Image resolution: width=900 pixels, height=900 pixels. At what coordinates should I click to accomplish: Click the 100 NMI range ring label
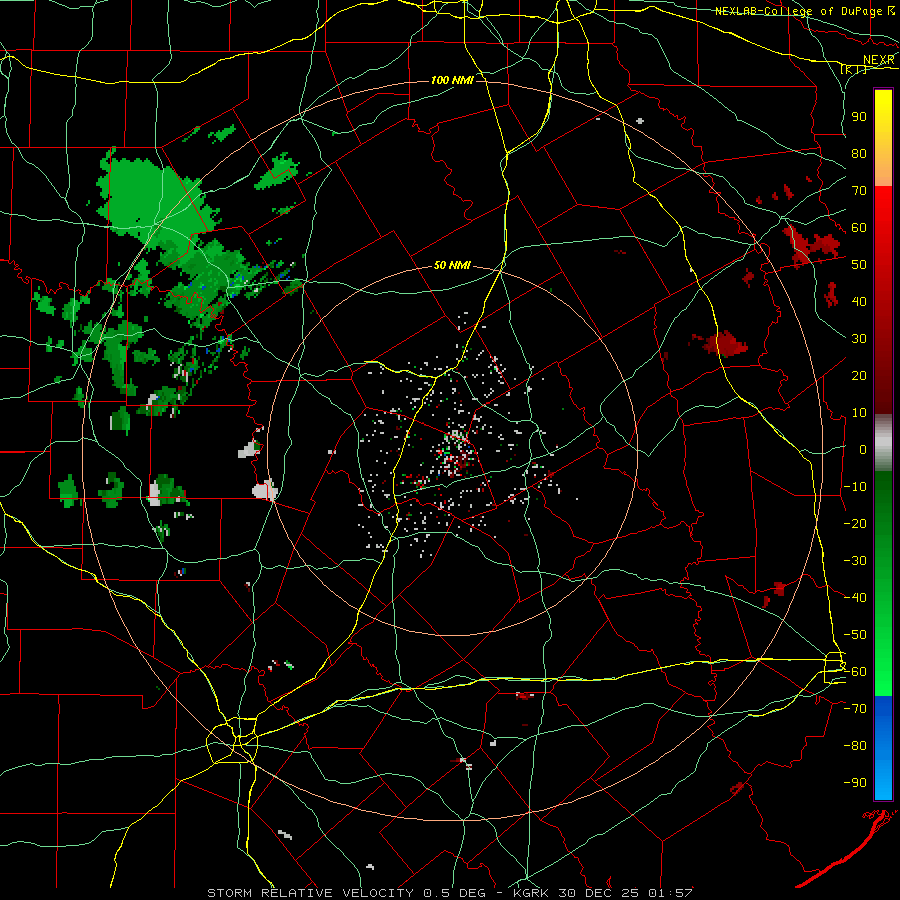coord(452,80)
